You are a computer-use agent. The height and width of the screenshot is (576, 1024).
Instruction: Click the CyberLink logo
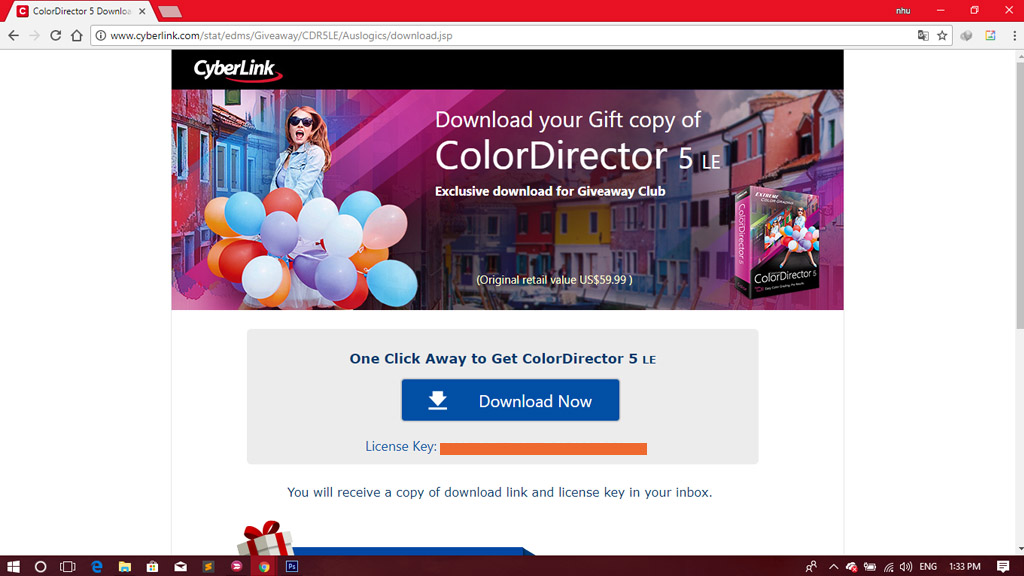point(237,70)
